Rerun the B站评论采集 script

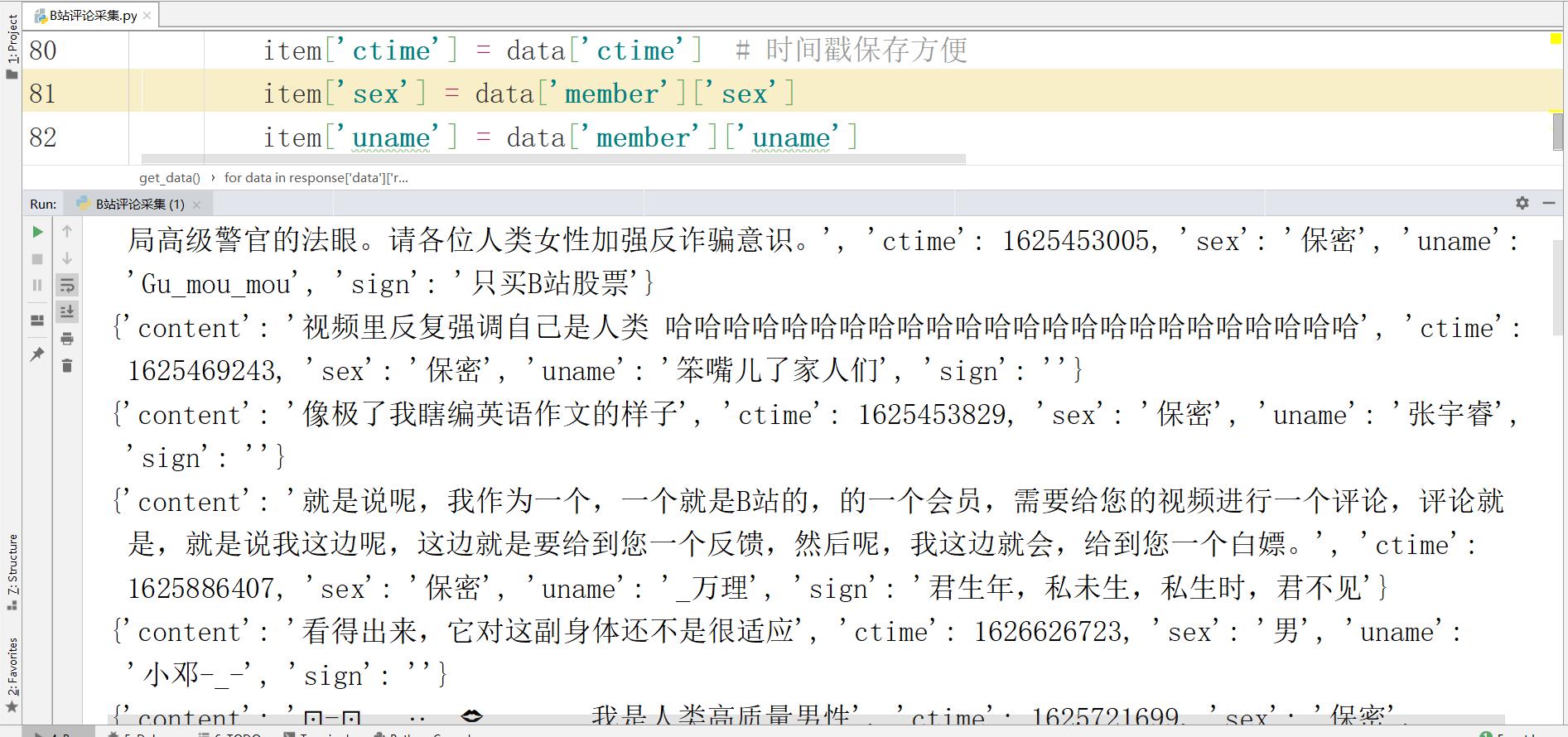coord(37,232)
